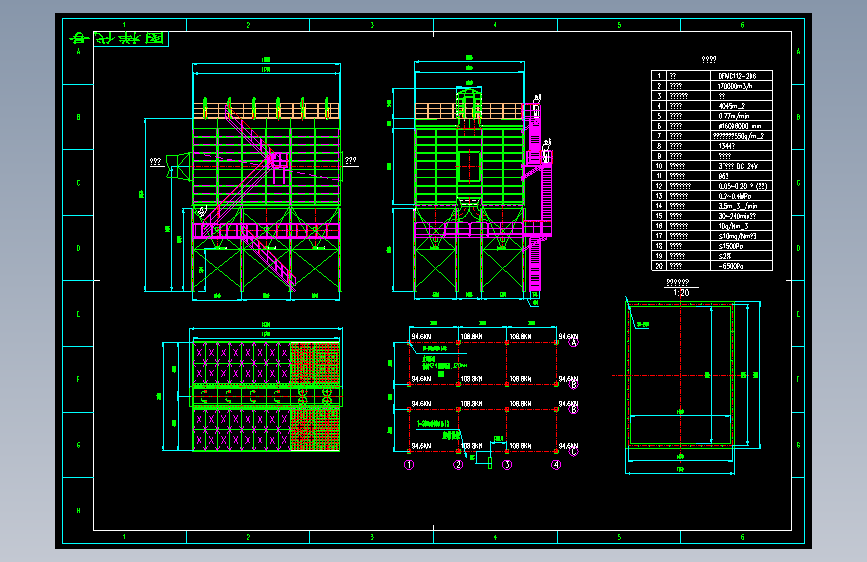Select row number 12 in the parameter table
Viewport: 867px width, 562px height.
pyautogui.click(x=659, y=186)
